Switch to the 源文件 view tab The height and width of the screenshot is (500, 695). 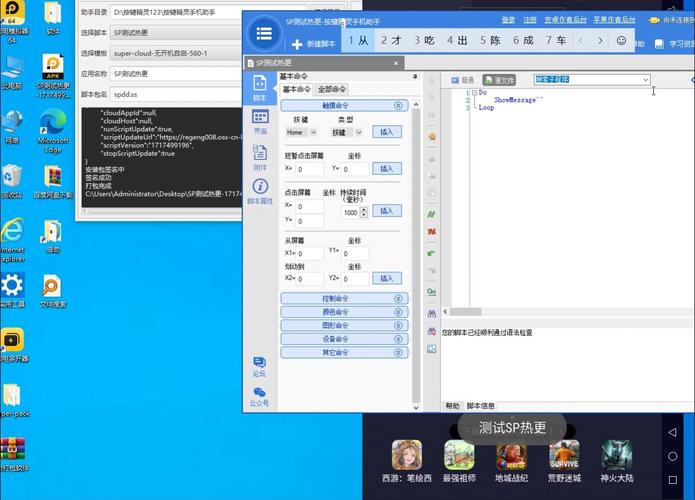click(499, 80)
